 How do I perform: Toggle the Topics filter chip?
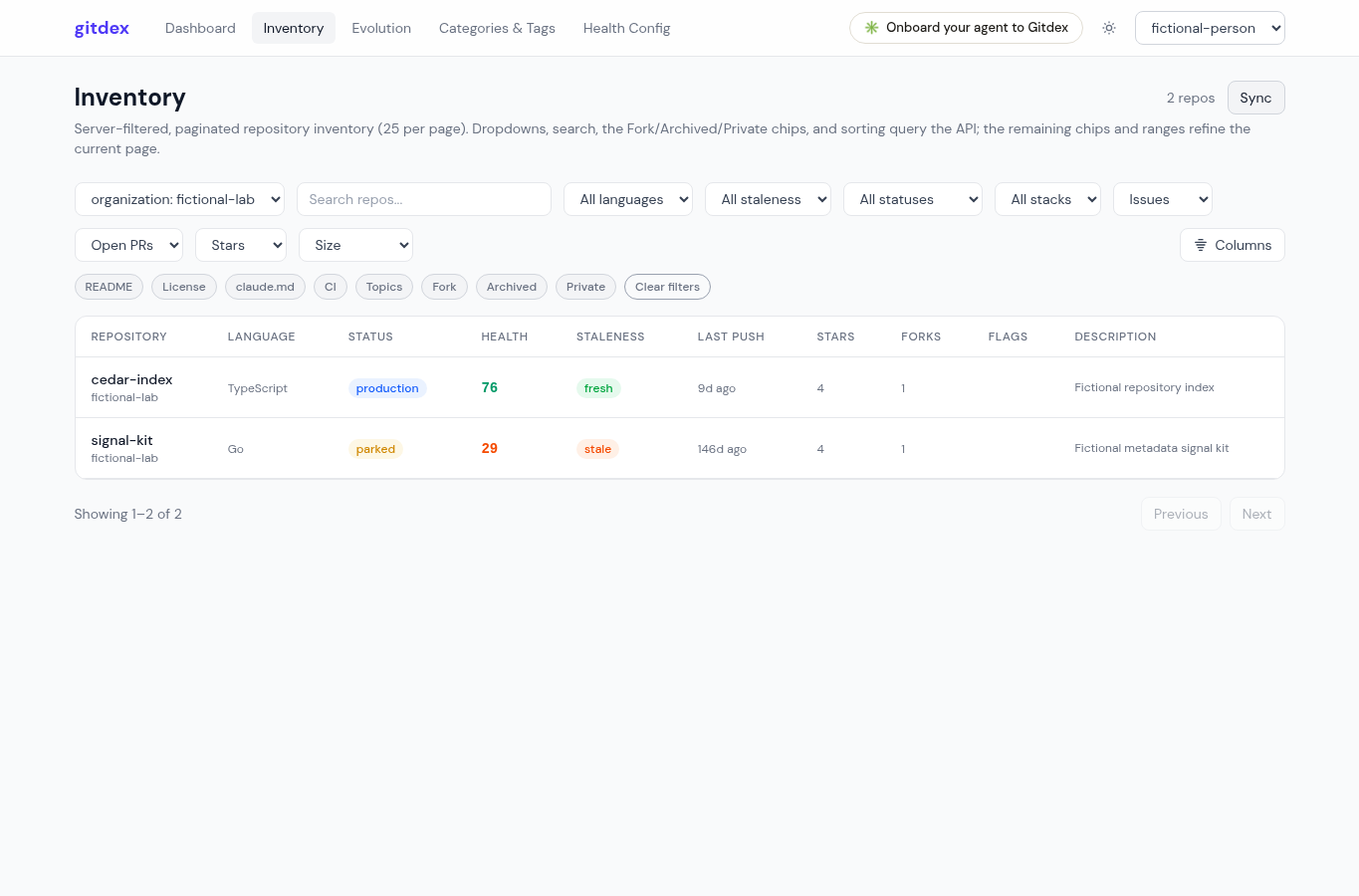pyautogui.click(x=384, y=287)
